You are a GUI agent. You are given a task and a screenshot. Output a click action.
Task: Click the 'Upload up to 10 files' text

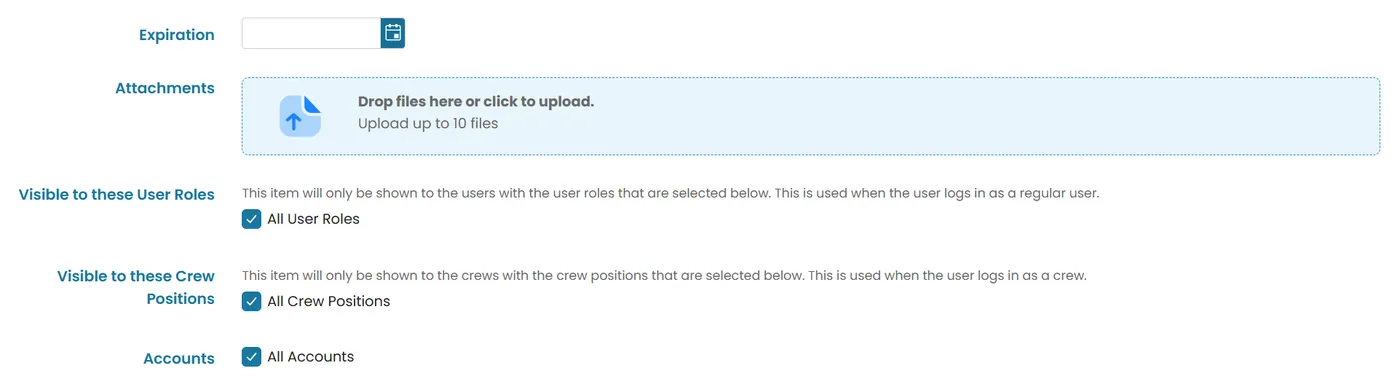pos(428,124)
